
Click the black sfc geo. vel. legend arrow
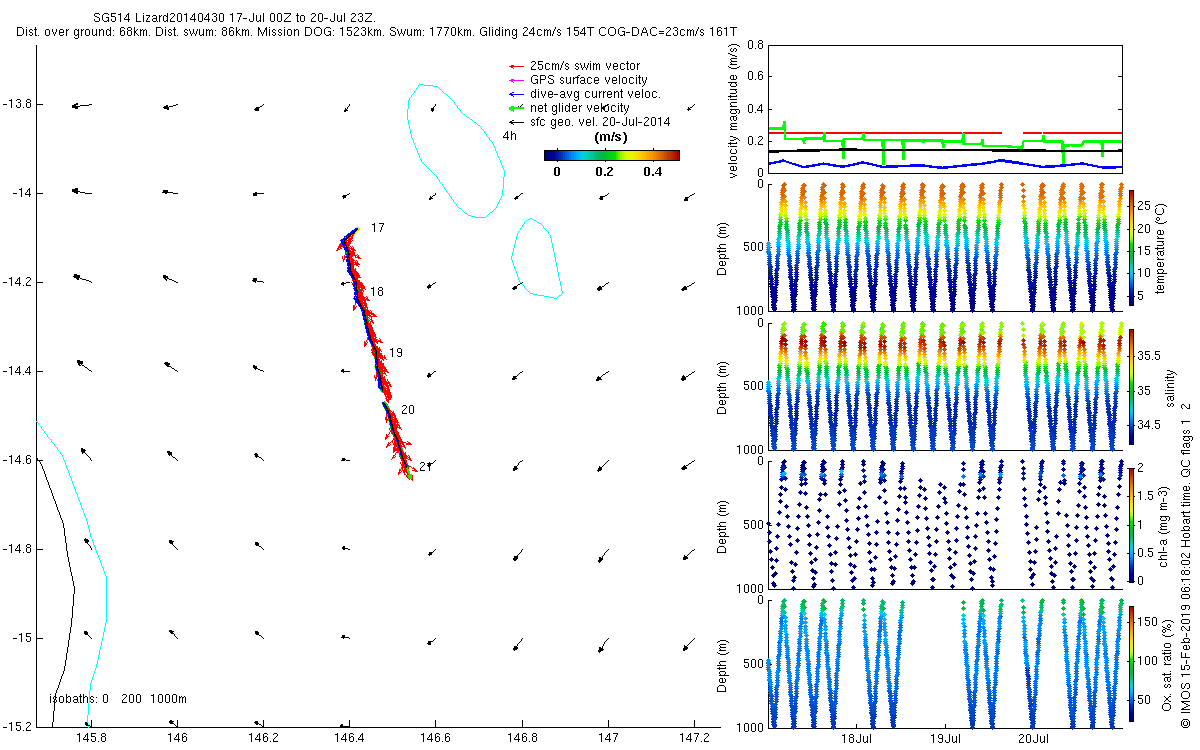click(x=516, y=122)
